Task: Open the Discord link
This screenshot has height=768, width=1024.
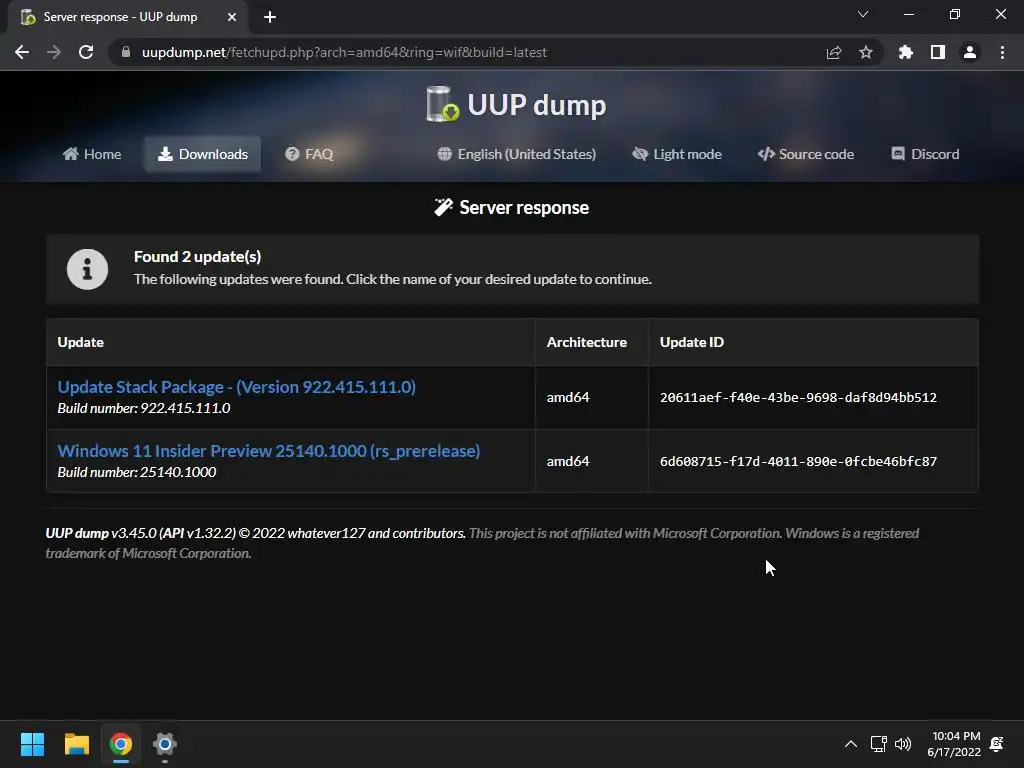Action: [925, 154]
